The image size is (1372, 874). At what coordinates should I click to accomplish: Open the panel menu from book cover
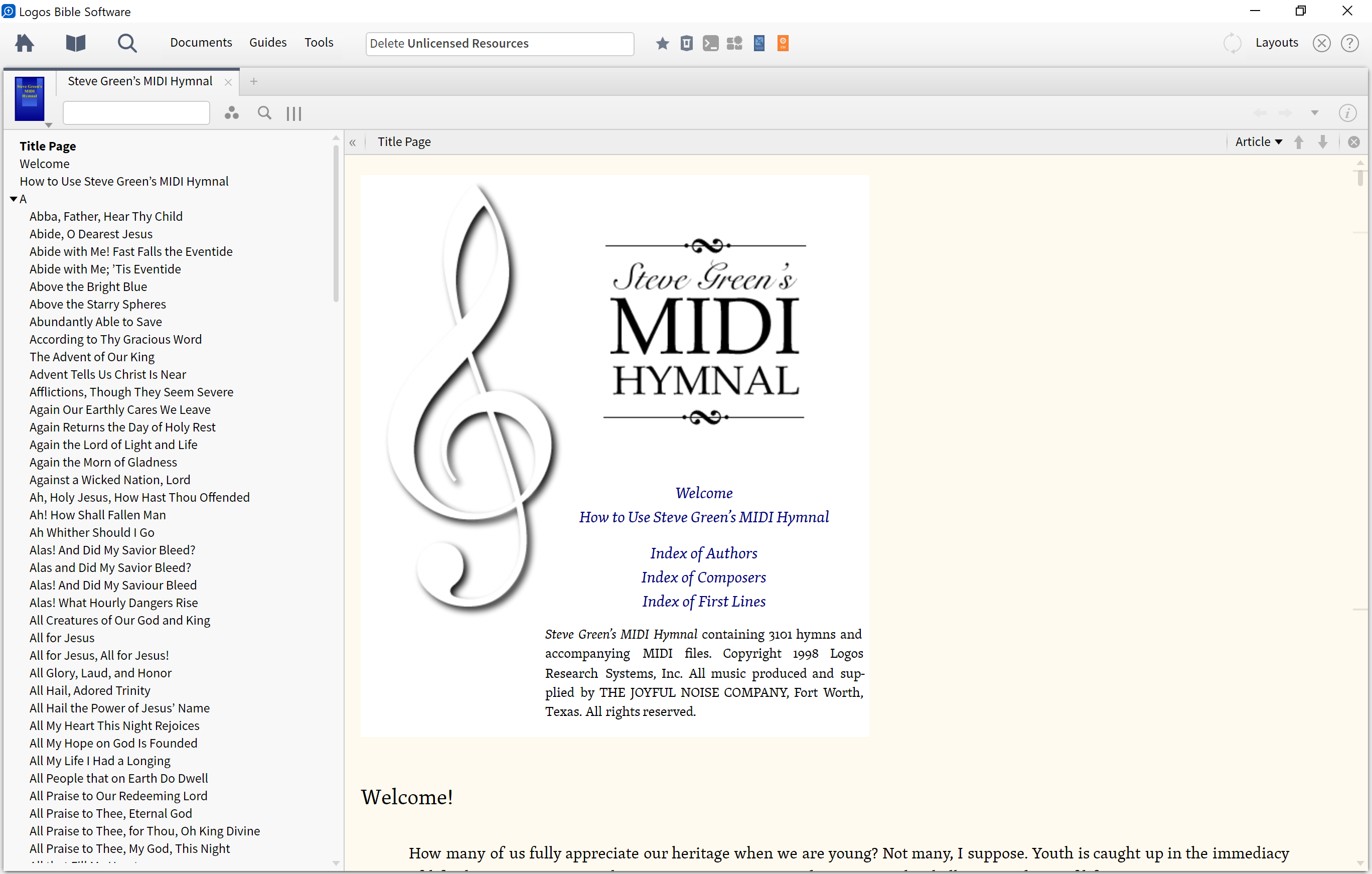pyautogui.click(x=49, y=125)
